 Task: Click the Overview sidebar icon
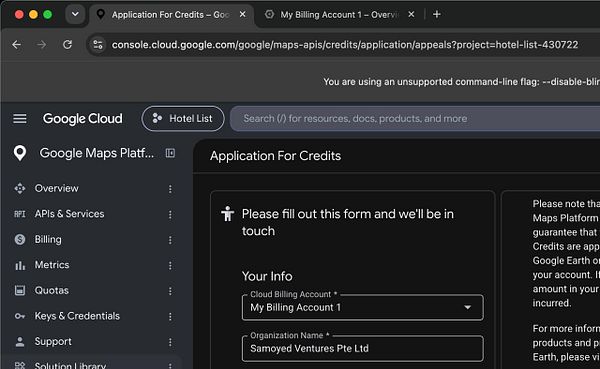(20, 188)
